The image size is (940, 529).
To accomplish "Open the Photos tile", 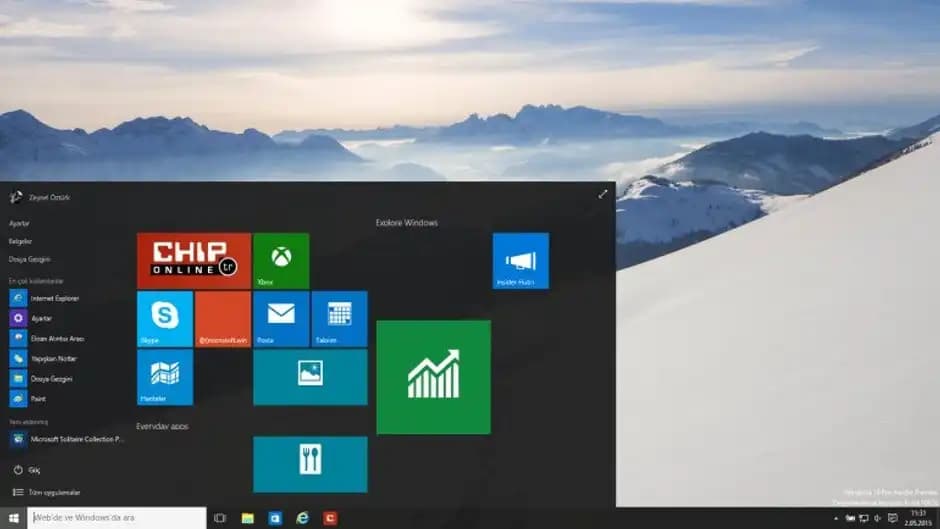I will click(x=310, y=376).
